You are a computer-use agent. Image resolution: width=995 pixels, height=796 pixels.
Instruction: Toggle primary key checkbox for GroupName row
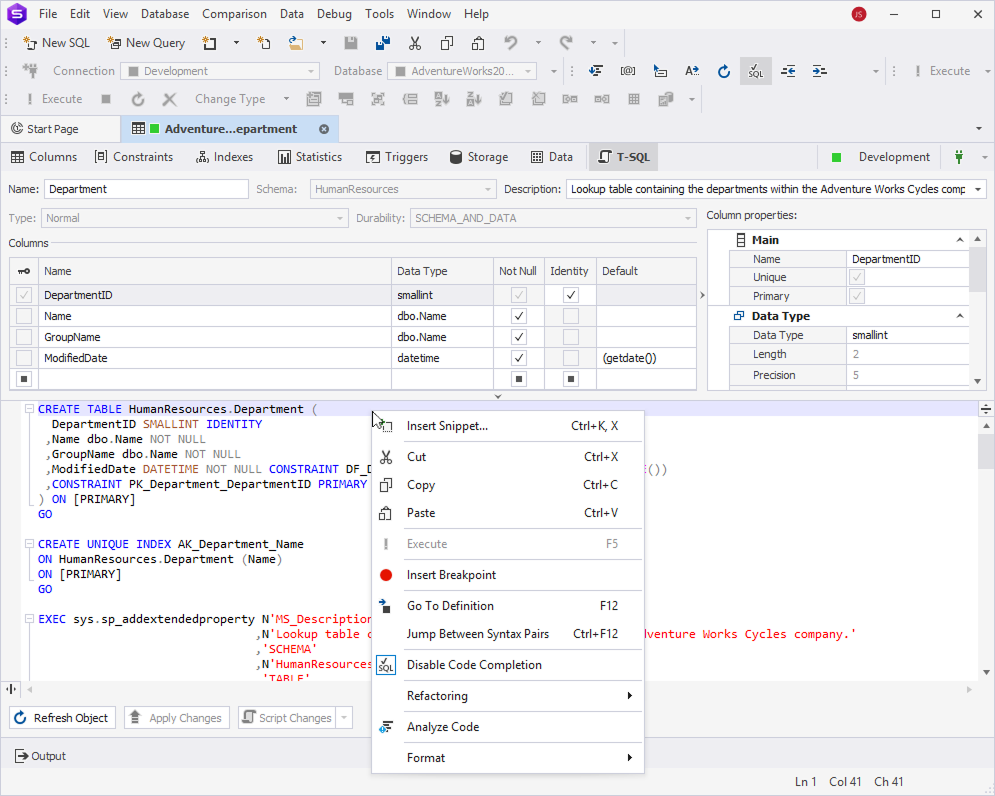pos(23,336)
